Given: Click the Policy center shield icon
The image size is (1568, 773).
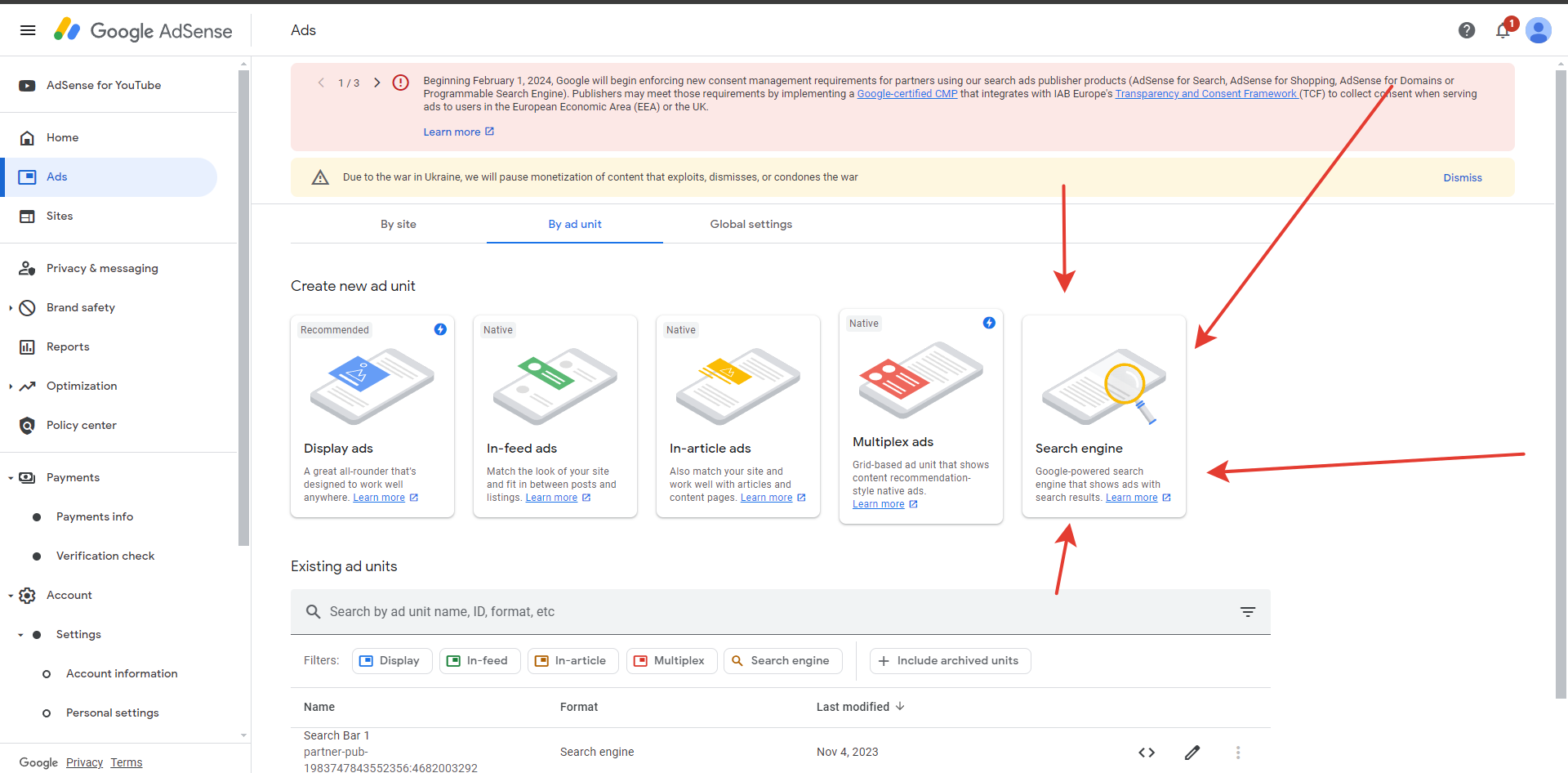Looking at the screenshot, I should click(27, 425).
